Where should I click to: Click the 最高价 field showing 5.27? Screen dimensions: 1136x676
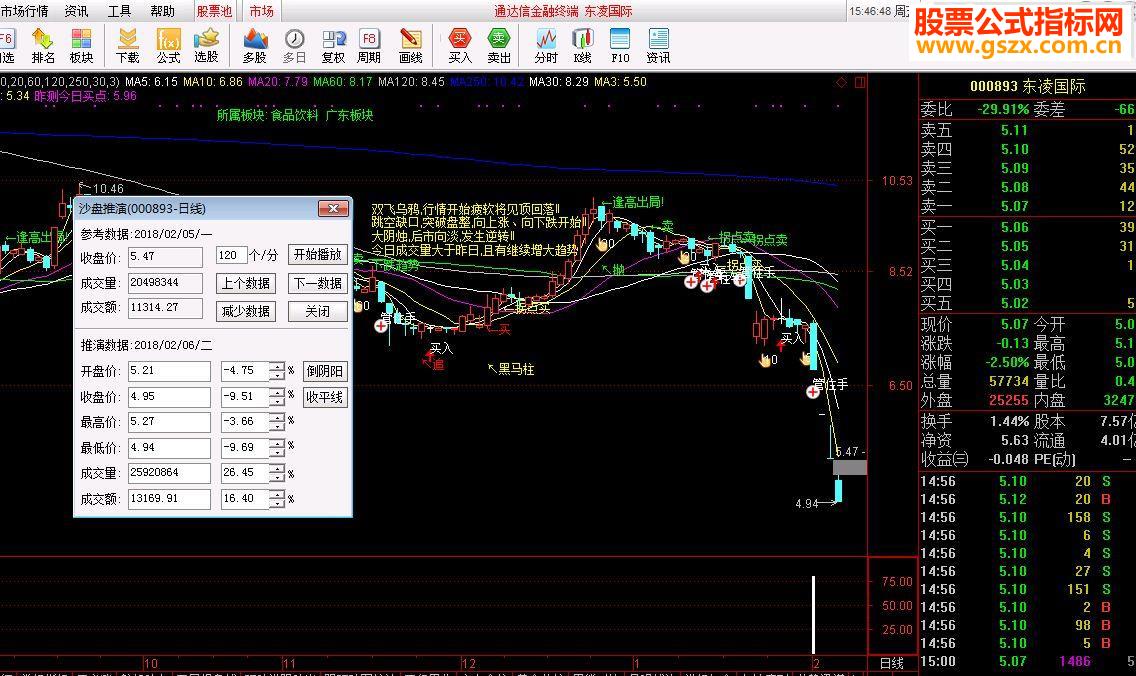point(170,422)
